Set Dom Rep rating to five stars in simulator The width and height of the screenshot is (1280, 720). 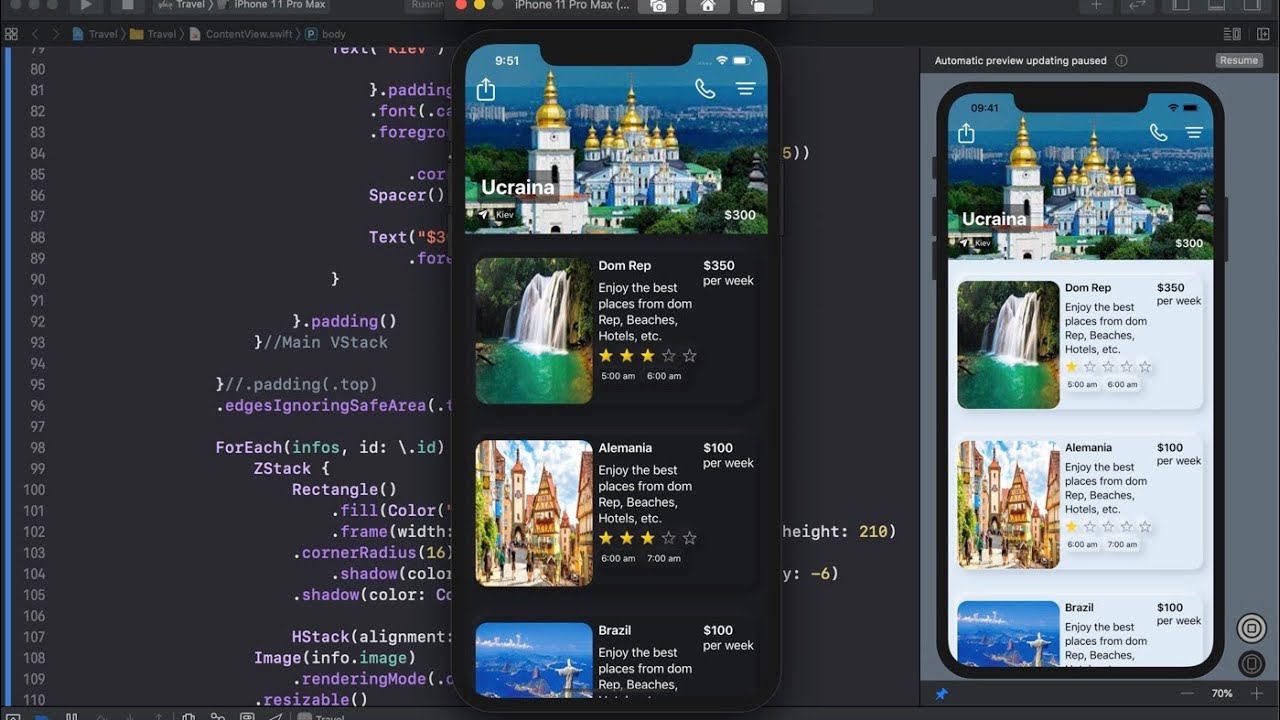(690, 355)
